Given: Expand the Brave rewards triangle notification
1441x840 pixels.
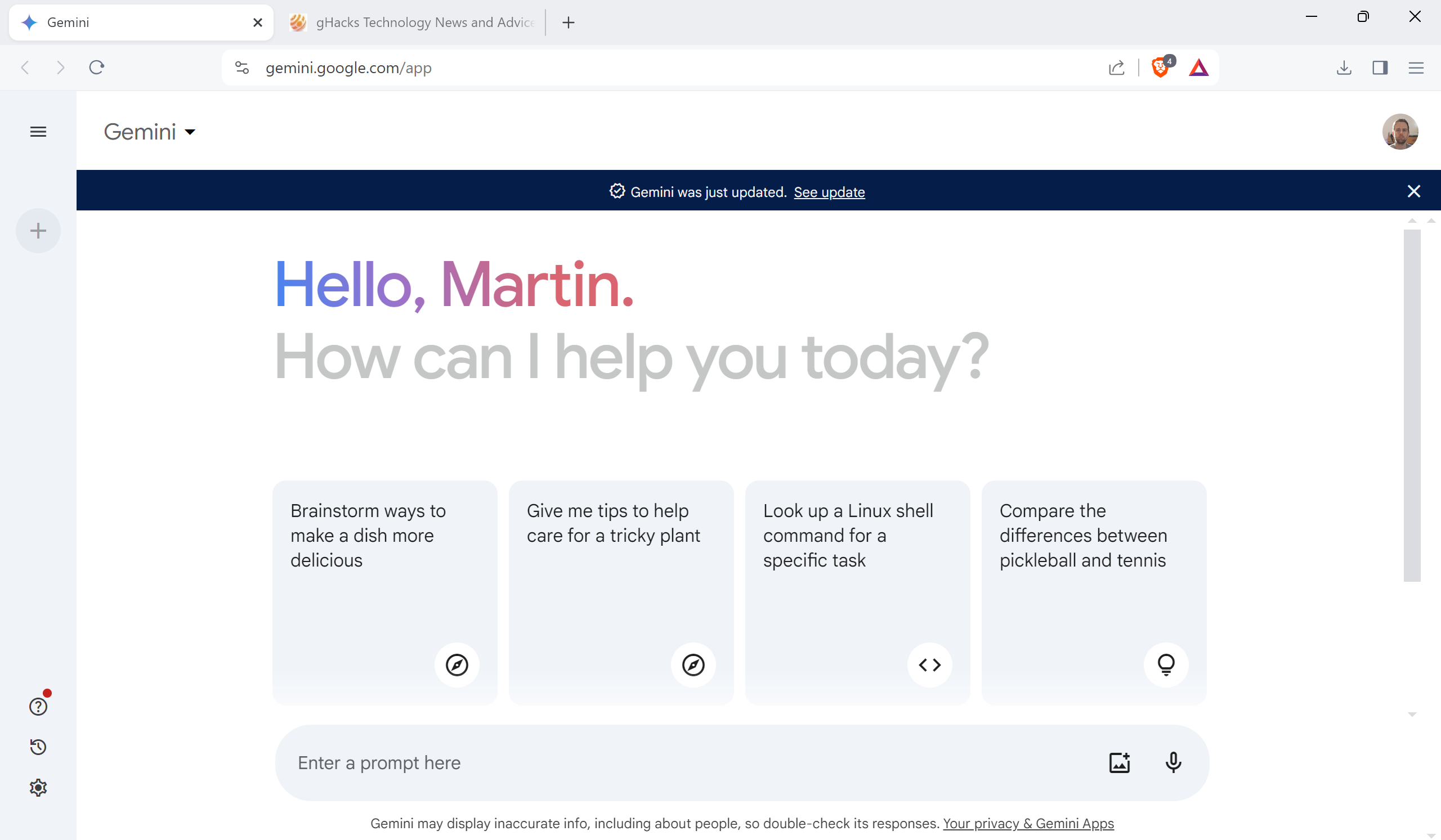Looking at the screenshot, I should 1199,67.
